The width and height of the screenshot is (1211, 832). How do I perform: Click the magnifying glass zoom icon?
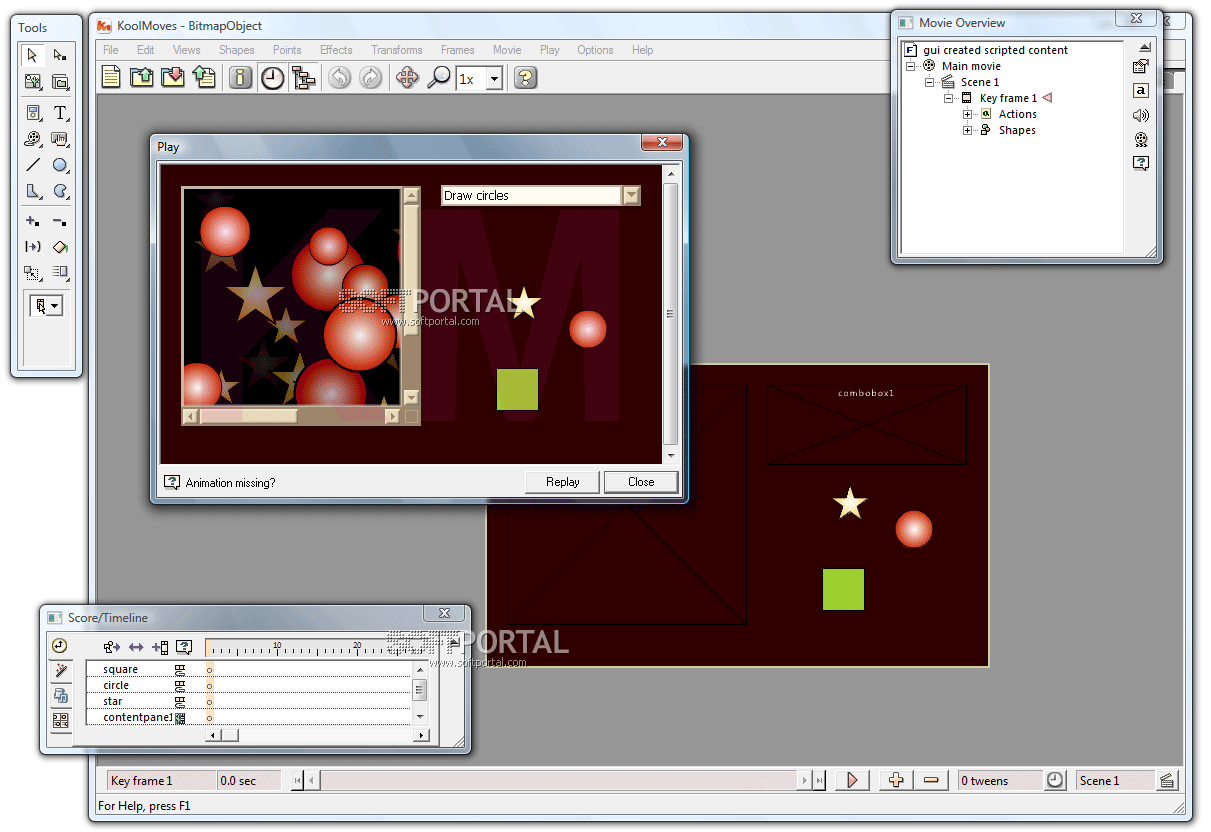point(438,78)
